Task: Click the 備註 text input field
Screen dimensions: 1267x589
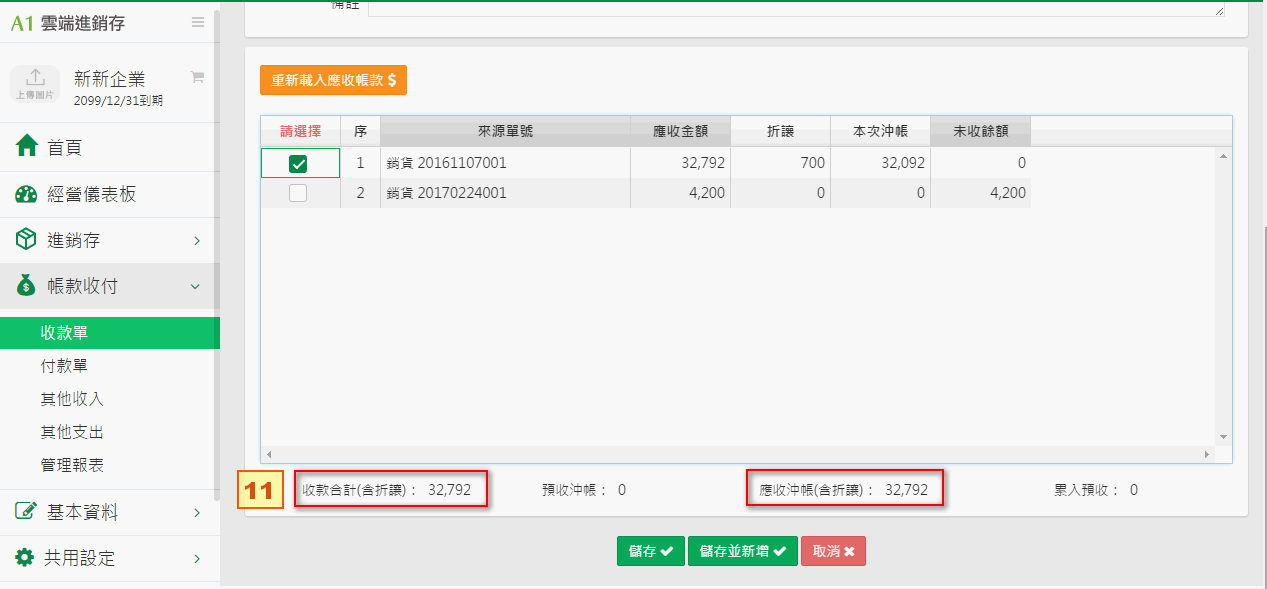Action: point(797,8)
